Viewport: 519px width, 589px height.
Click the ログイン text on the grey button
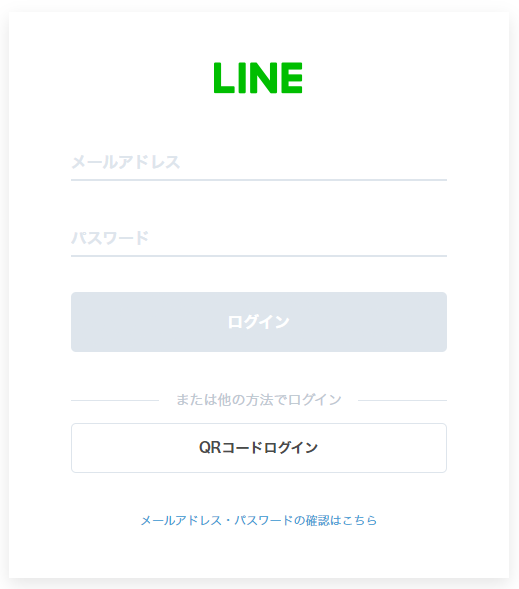259,322
